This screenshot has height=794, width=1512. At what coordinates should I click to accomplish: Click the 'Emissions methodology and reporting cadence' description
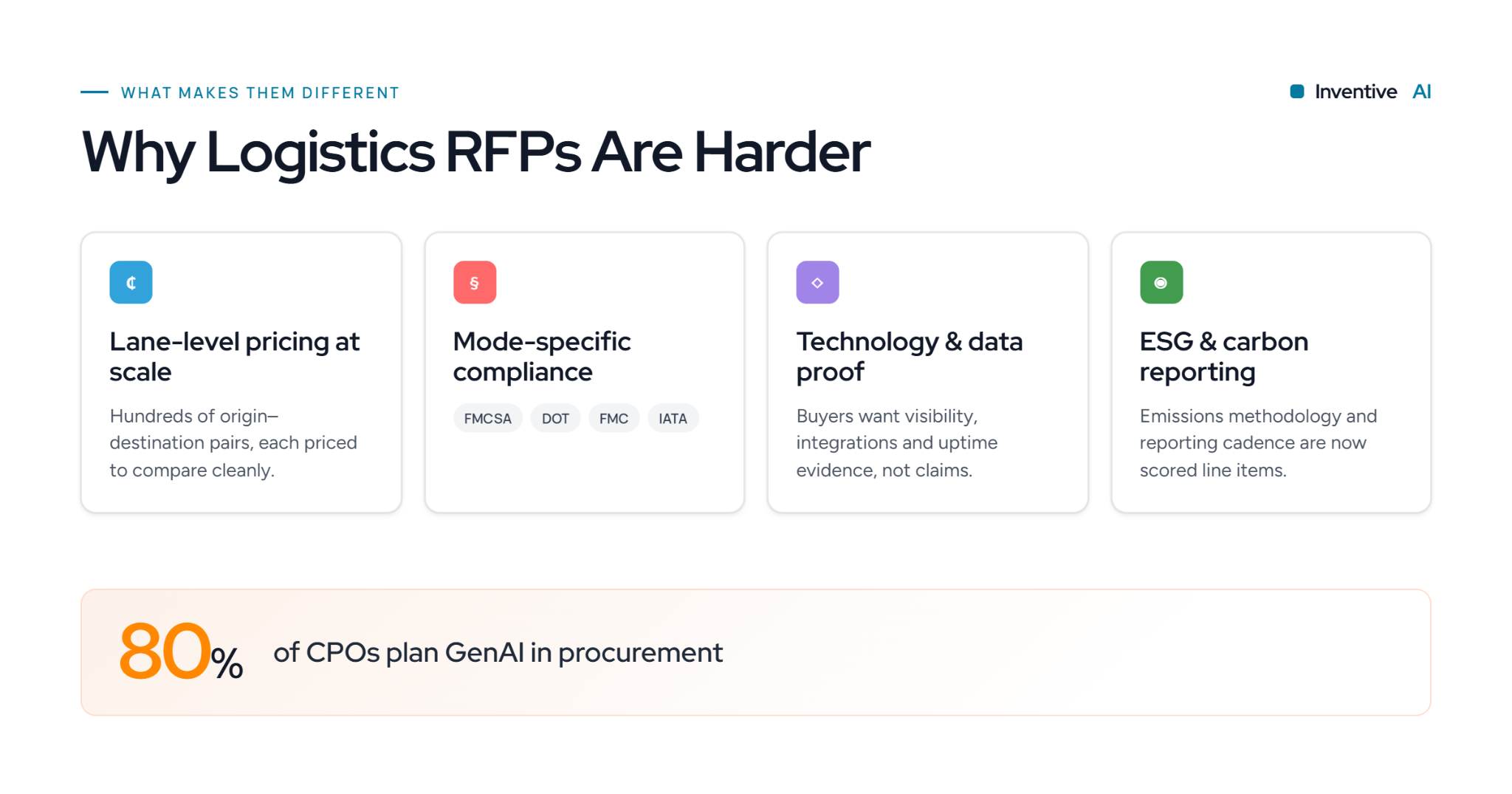coord(1258,443)
